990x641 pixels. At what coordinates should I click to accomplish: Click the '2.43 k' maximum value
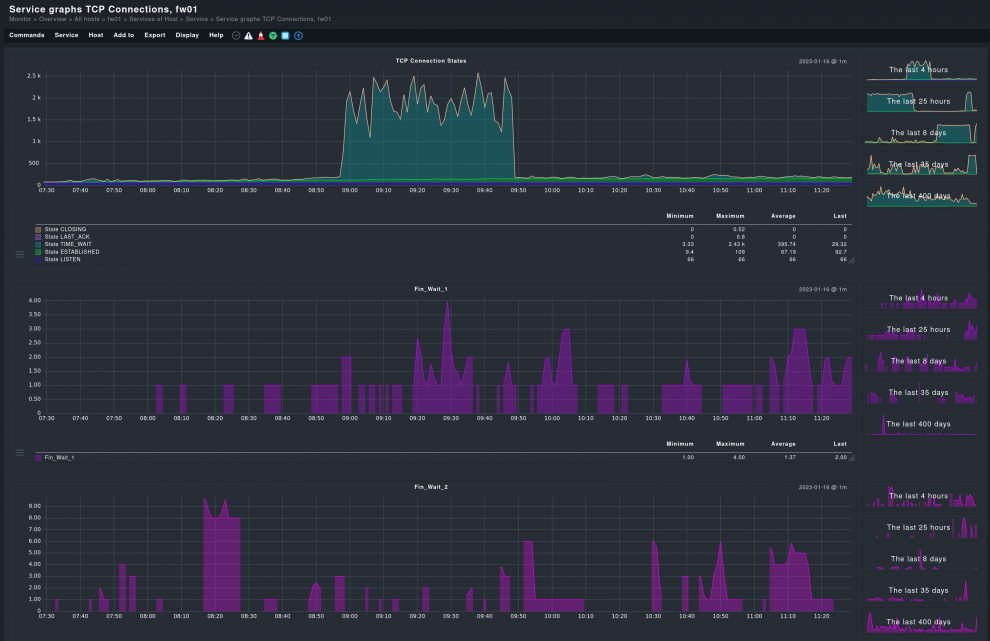click(736, 244)
